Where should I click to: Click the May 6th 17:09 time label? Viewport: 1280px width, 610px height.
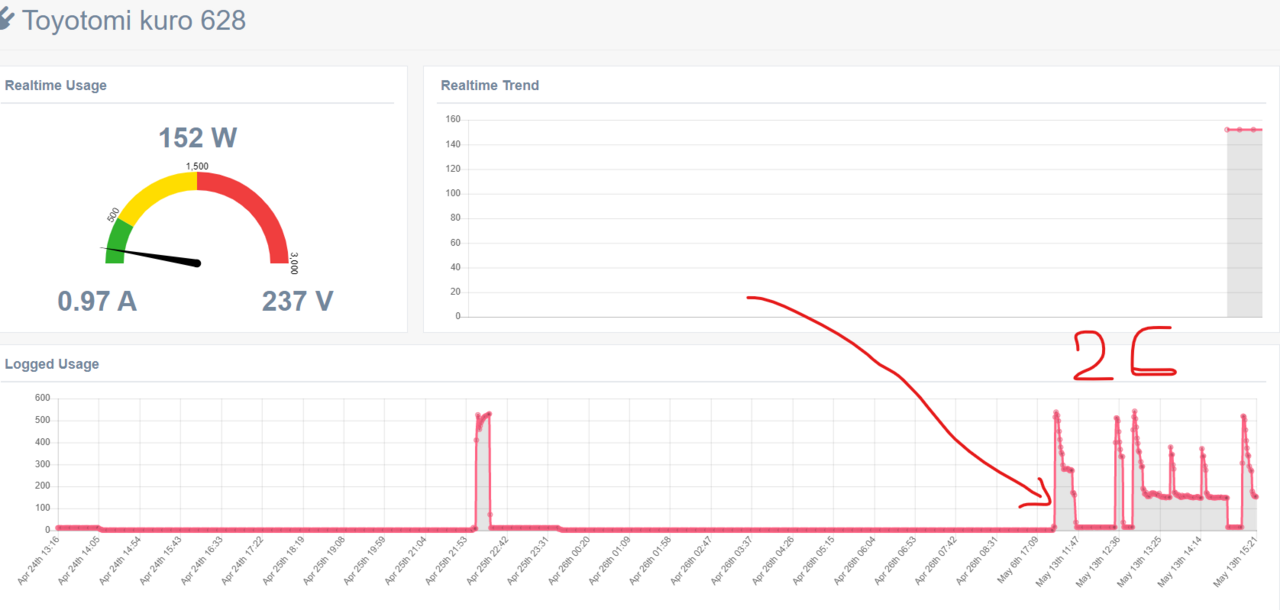pos(1020,561)
